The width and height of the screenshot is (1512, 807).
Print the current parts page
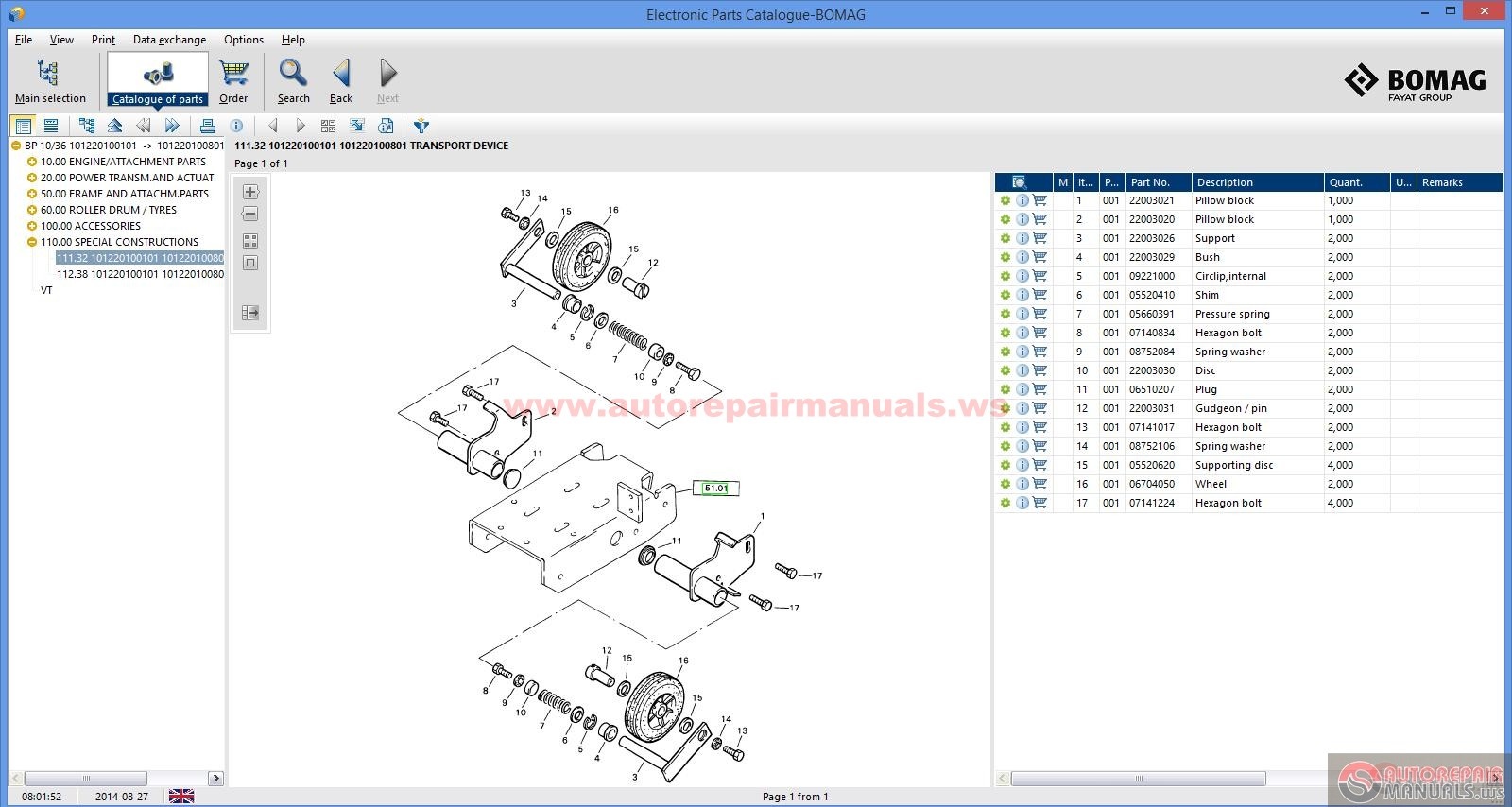coord(208,126)
